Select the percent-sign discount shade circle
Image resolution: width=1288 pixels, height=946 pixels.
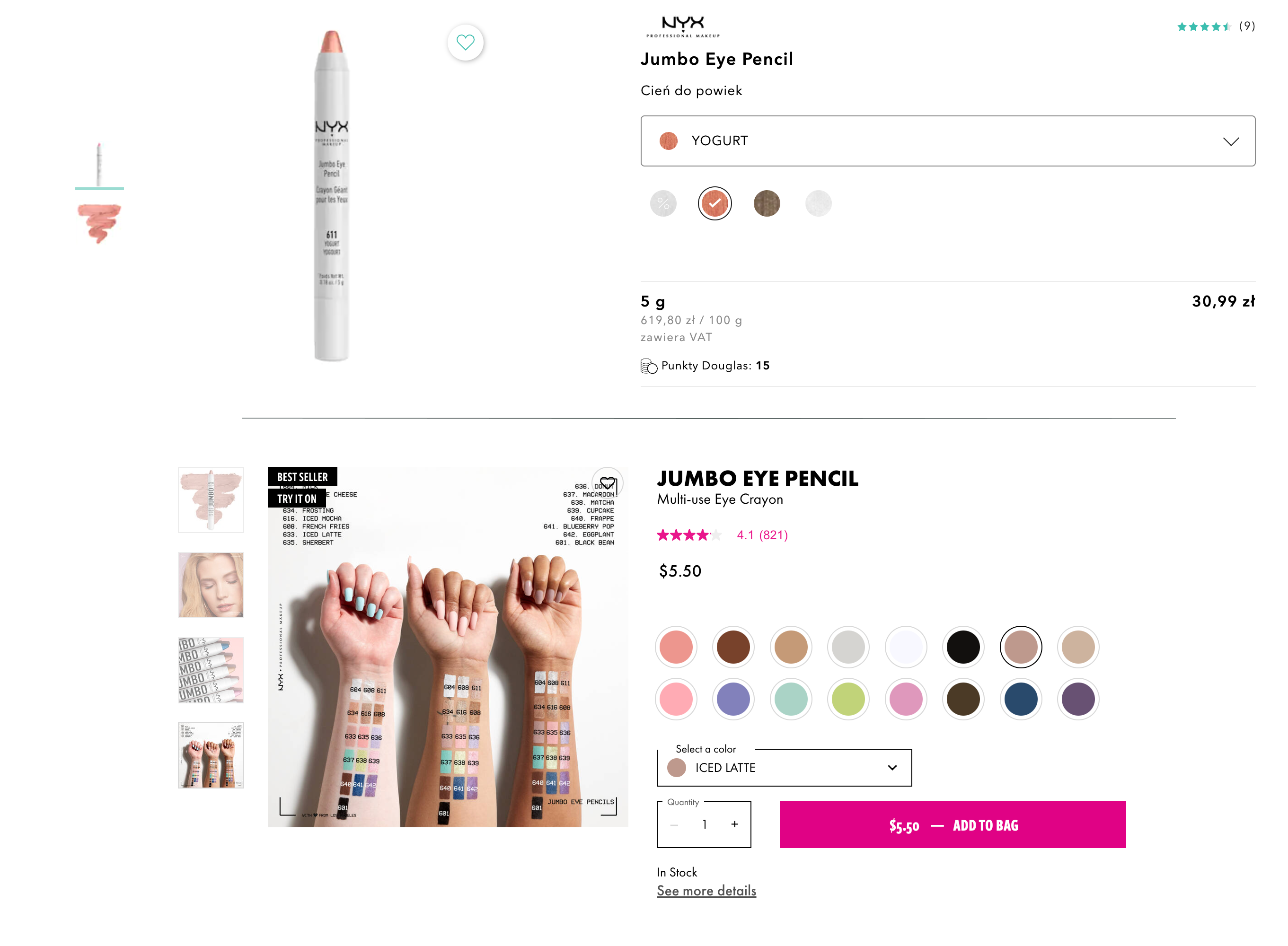662,203
